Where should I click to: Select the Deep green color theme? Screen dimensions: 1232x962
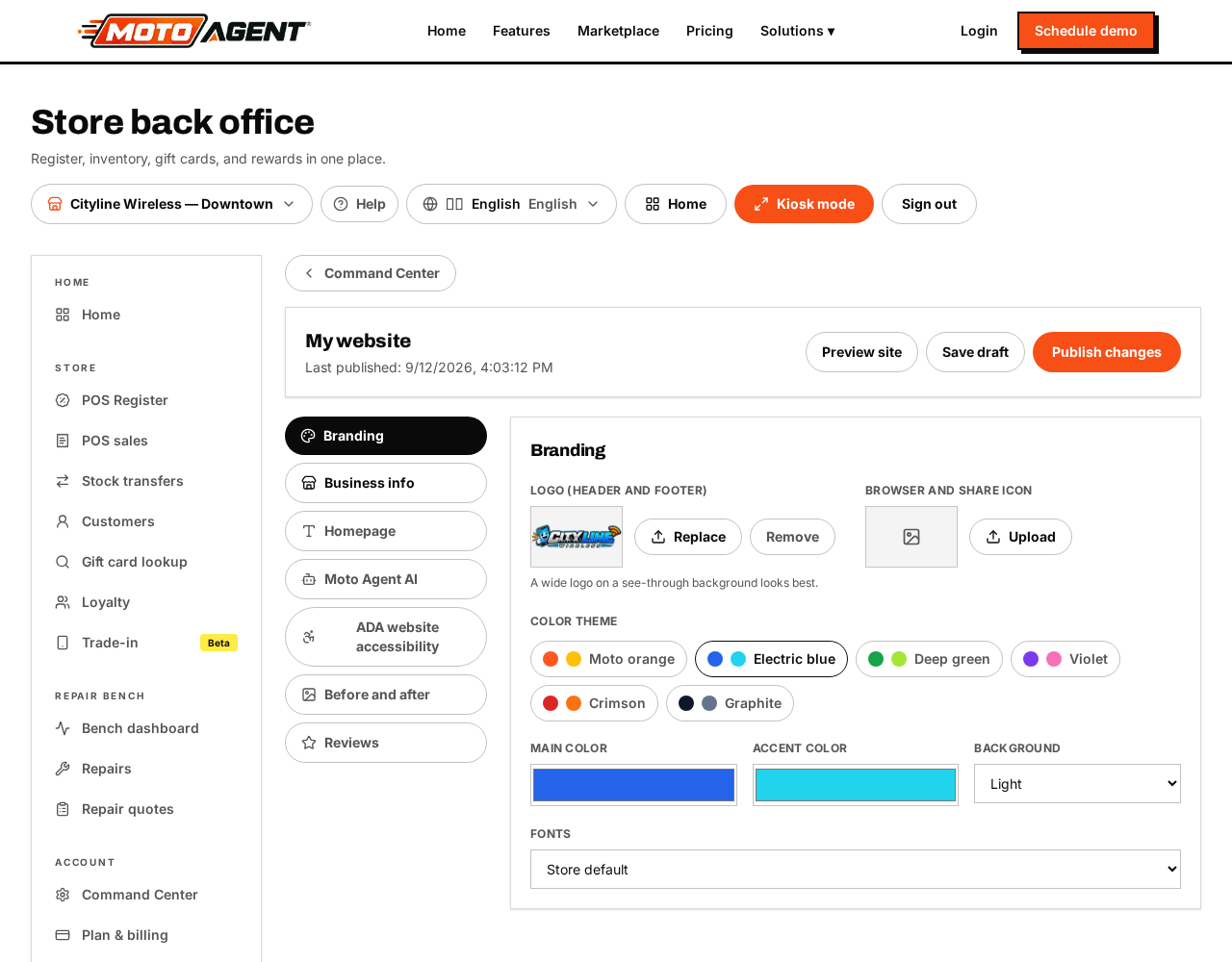click(929, 659)
